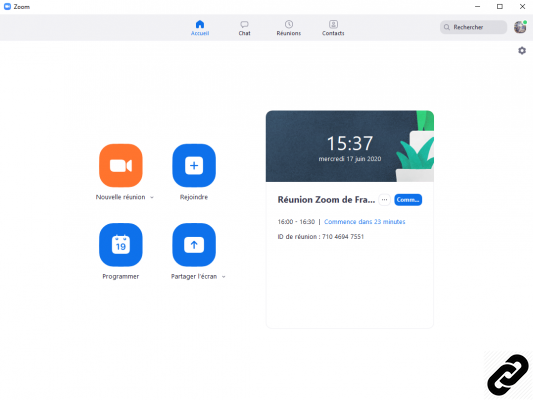Focus the Rechercher search field

[x=473, y=27]
